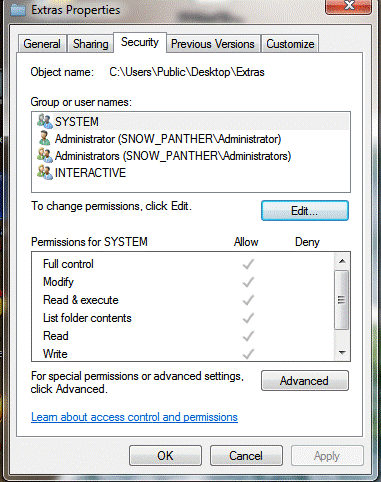Open Advanced security settings button
Screen dimensions: 381x482
pyautogui.click(x=305, y=381)
